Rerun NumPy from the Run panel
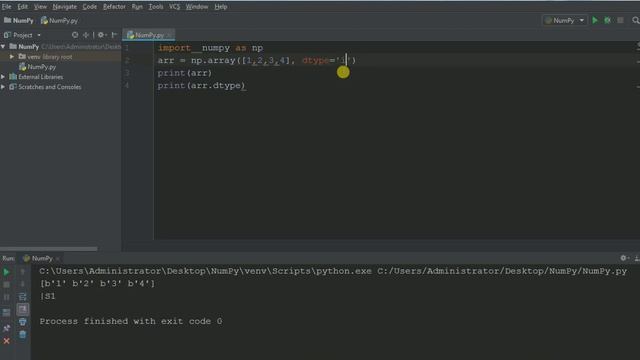Image resolution: width=640 pixels, height=360 pixels. pos(7,272)
